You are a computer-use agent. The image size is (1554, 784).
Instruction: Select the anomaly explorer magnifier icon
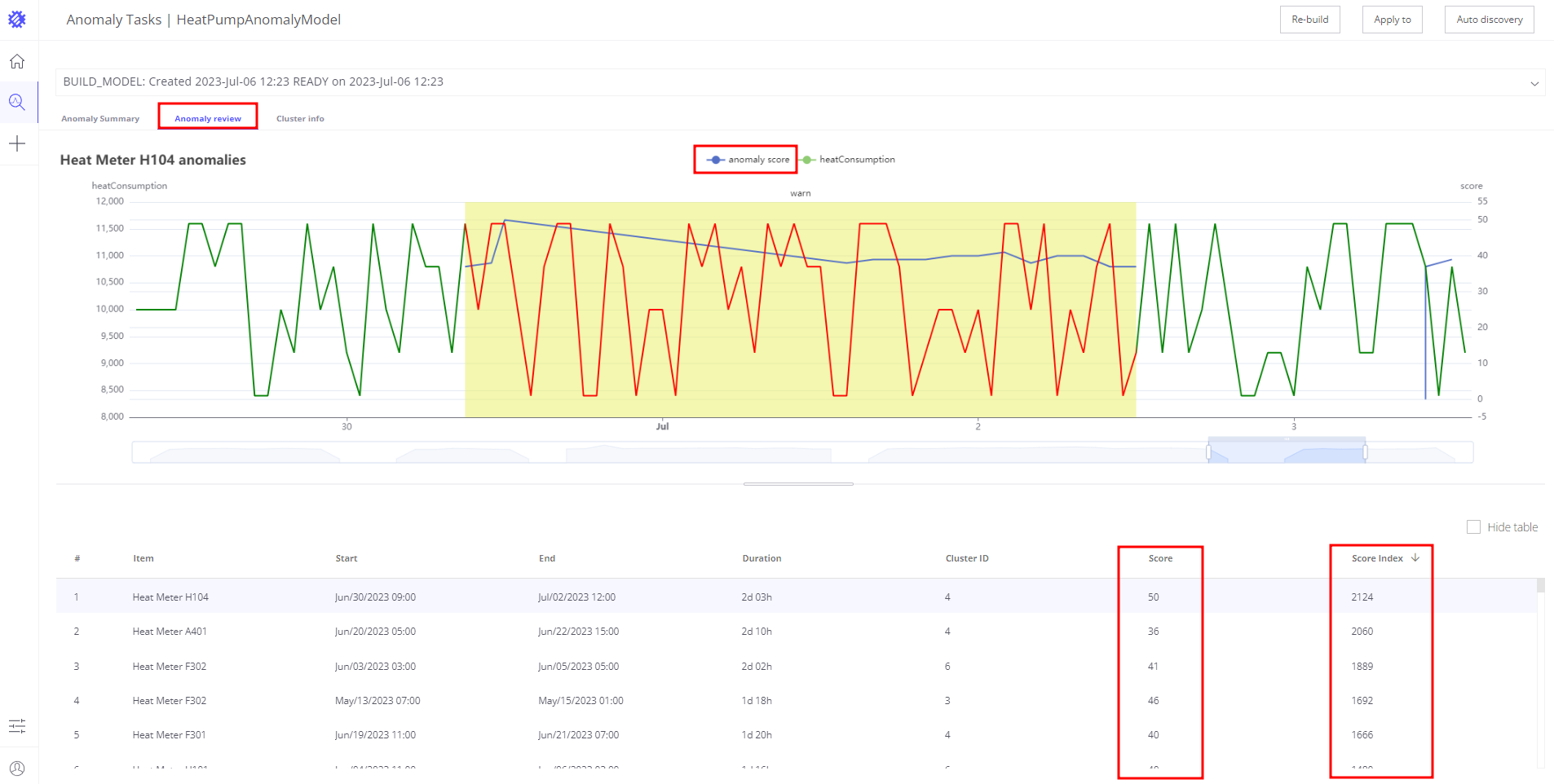[x=17, y=102]
